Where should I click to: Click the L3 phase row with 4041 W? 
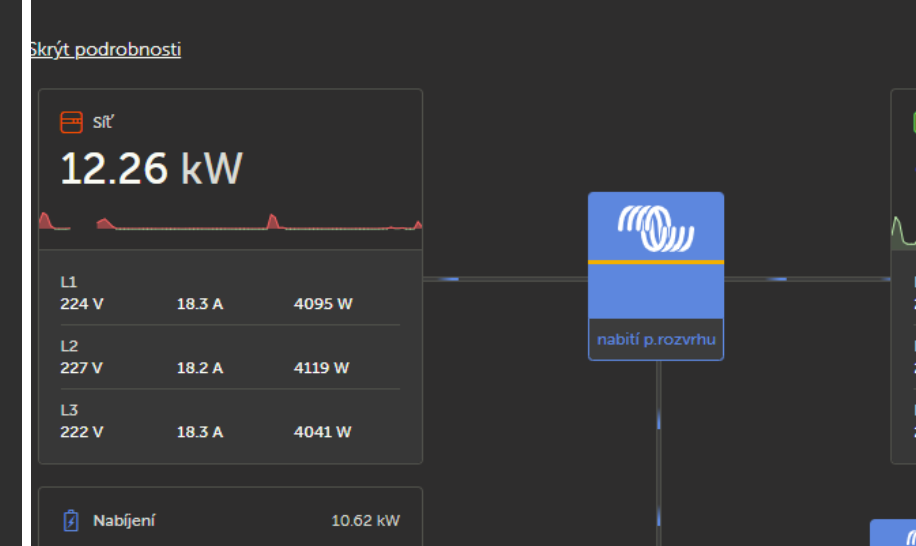pyautogui.click(x=230, y=421)
